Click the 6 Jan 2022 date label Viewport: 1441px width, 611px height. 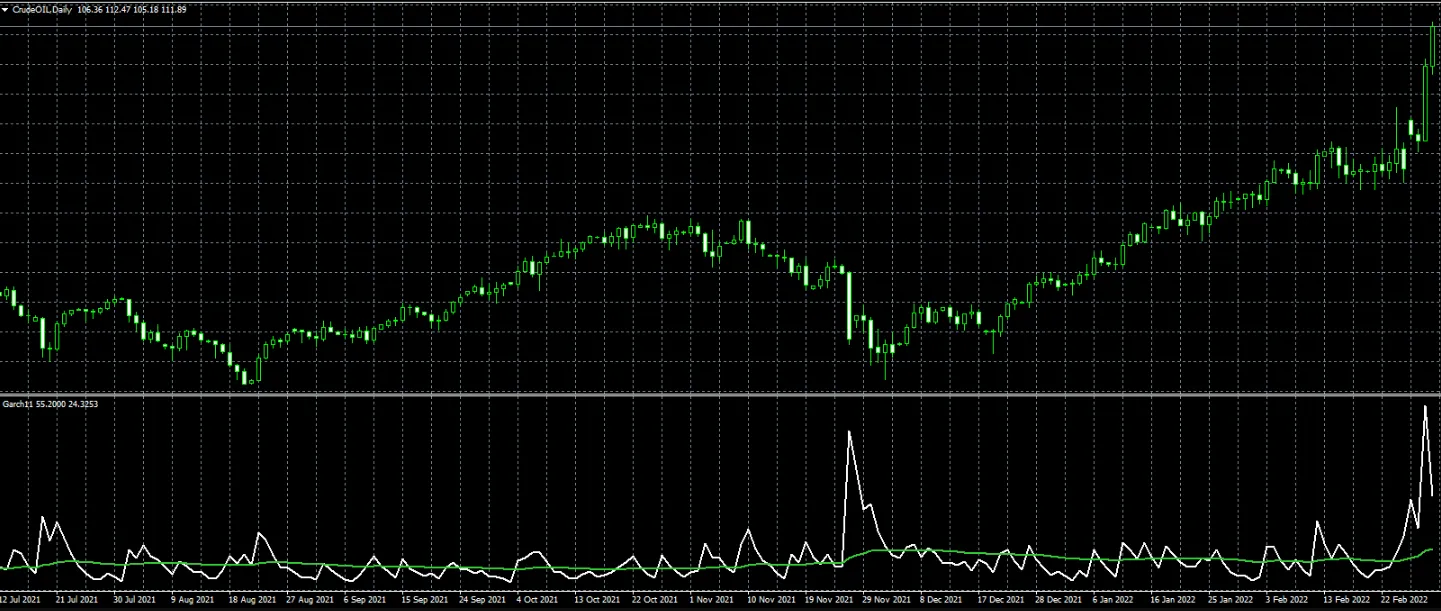coord(1113,601)
